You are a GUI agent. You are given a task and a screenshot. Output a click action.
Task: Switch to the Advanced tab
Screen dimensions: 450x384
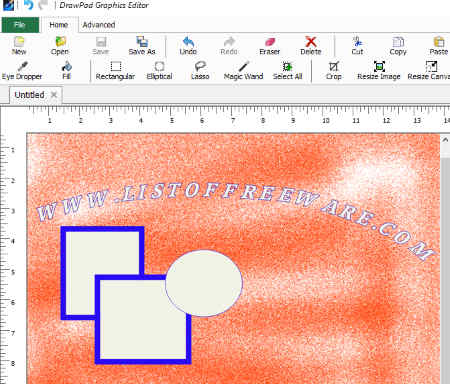click(99, 25)
